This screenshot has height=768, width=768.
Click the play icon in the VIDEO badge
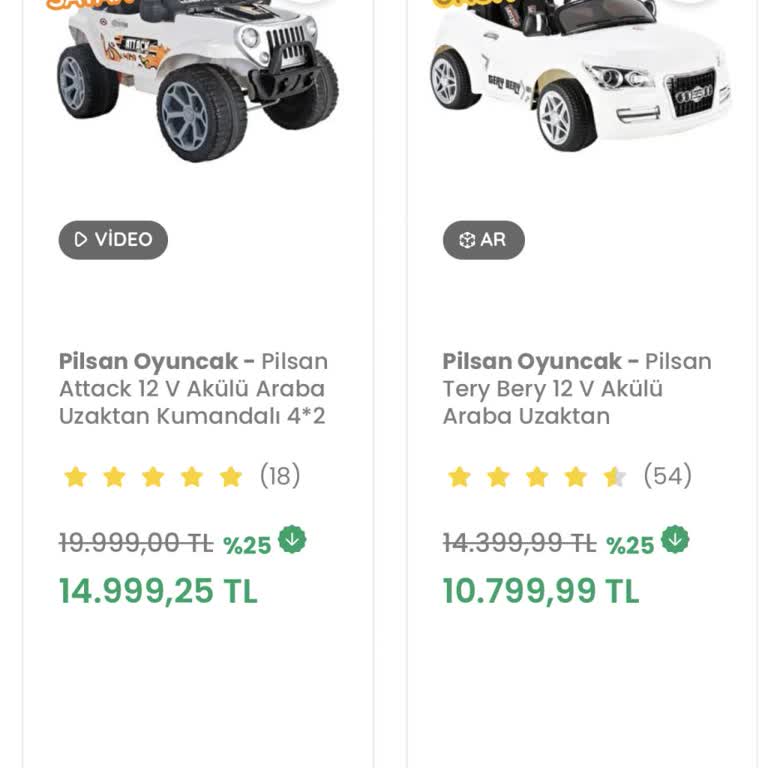pyautogui.click(x=81, y=240)
